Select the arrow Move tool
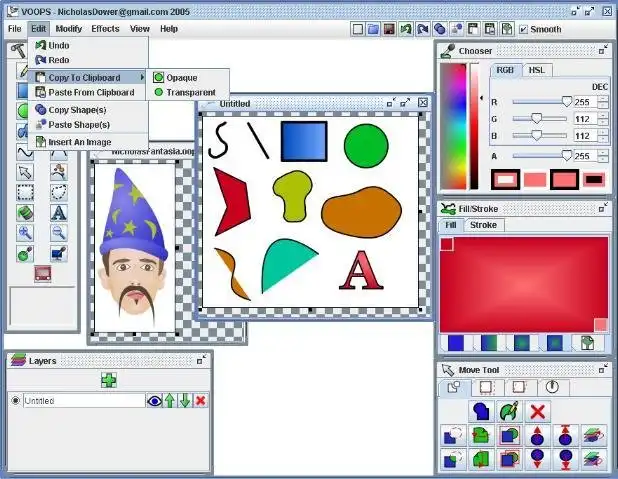This screenshot has width=618, height=479. pos(25,172)
